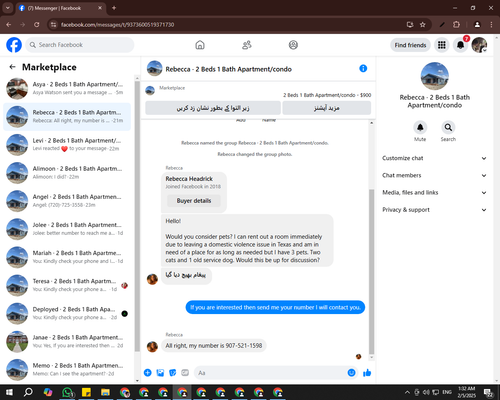Click the chat header title Rebecca

pyautogui.click(x=228, y=69)
